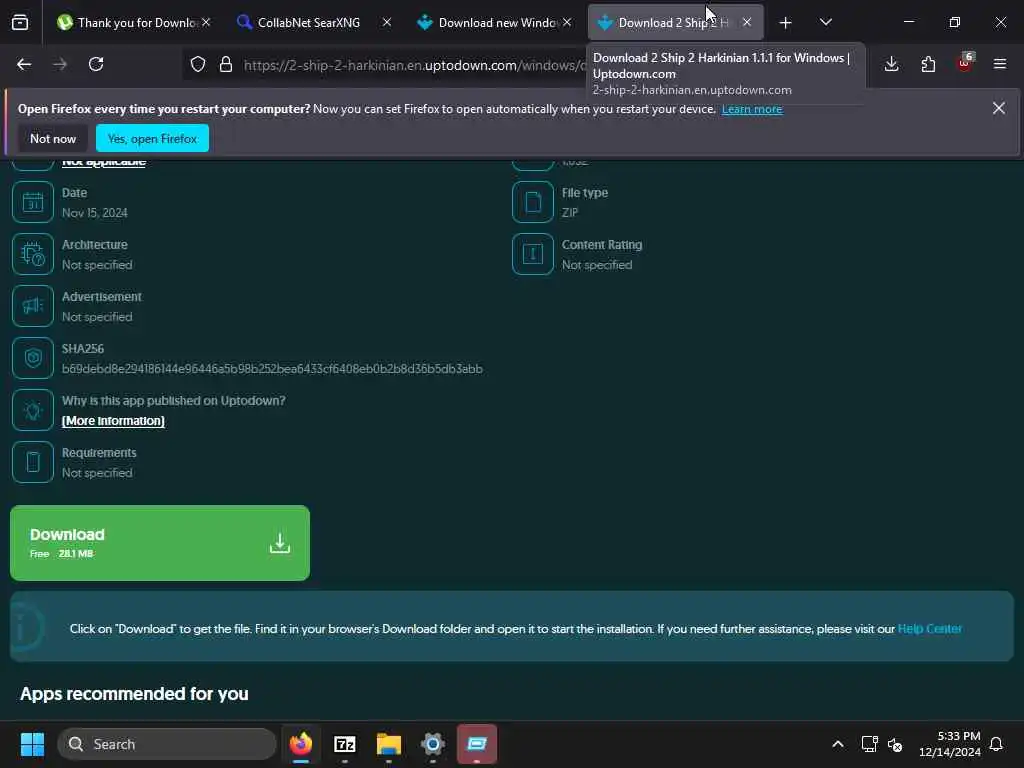The width and height of the screenshot is (1024, 768).
Task: Open the Help Center link
Action: [x=929, y=628]
